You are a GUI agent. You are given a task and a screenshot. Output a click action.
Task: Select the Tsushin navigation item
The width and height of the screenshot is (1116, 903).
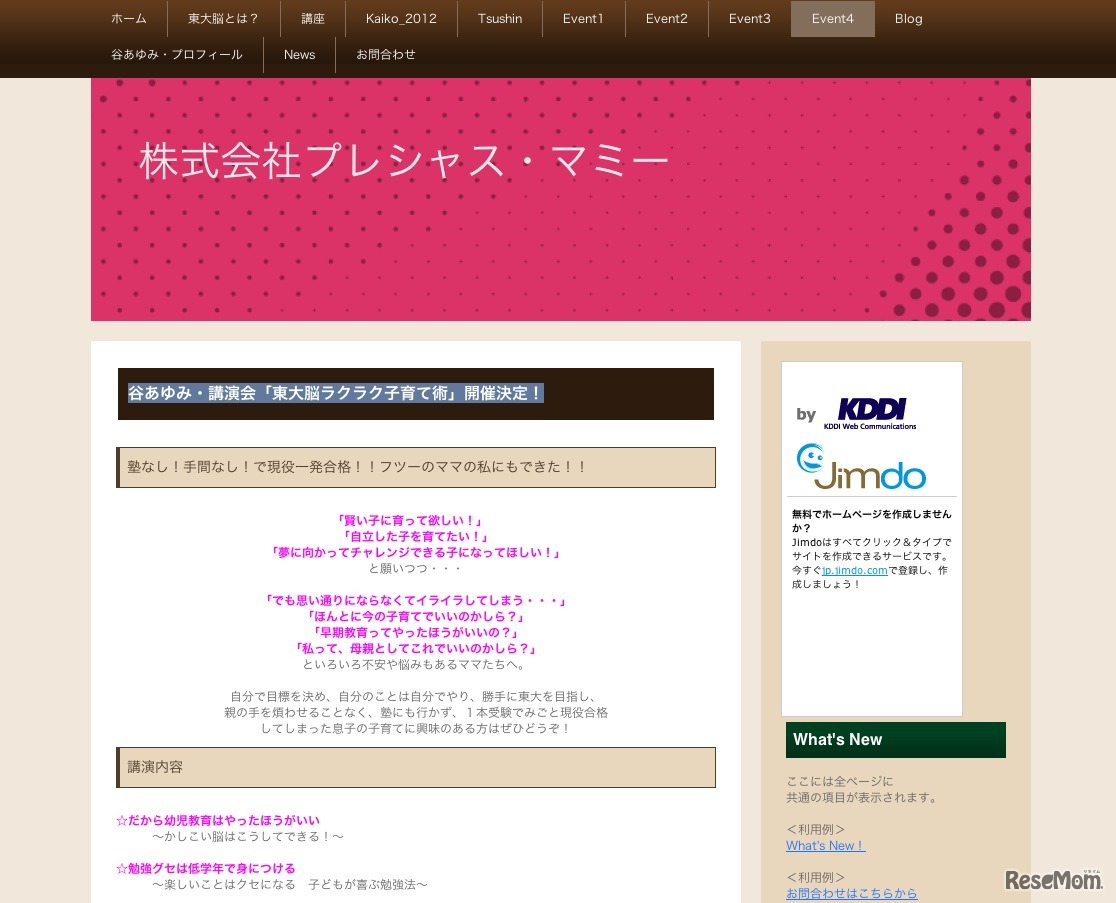pos(499,18)
